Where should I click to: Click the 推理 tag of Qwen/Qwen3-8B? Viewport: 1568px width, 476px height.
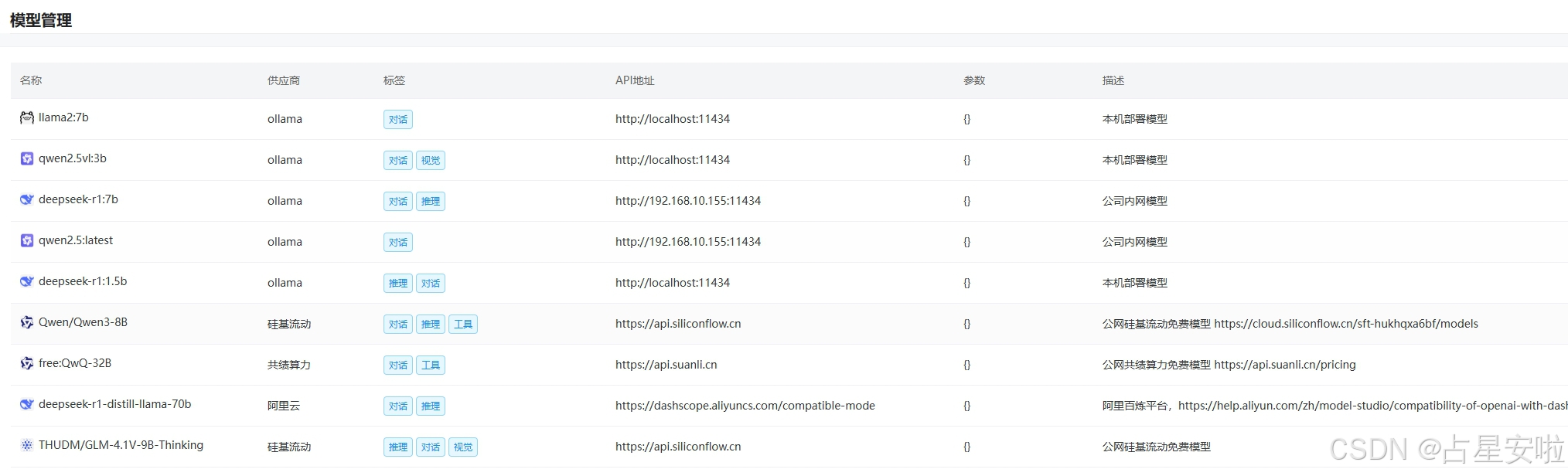click(431, 324)
